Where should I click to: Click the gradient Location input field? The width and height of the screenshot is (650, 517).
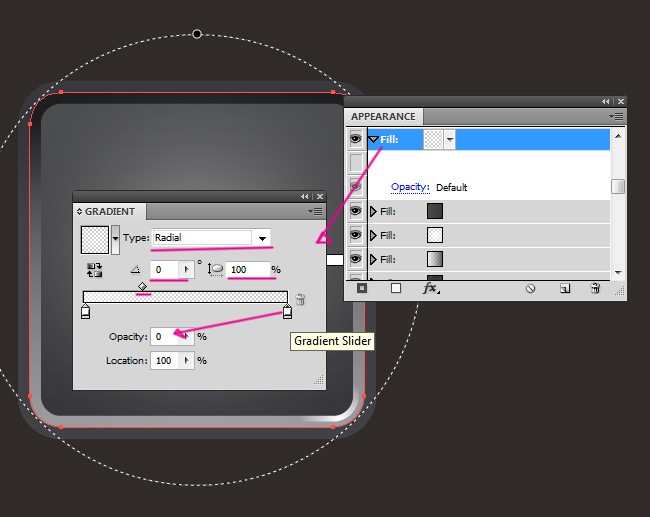pos(164,360)
